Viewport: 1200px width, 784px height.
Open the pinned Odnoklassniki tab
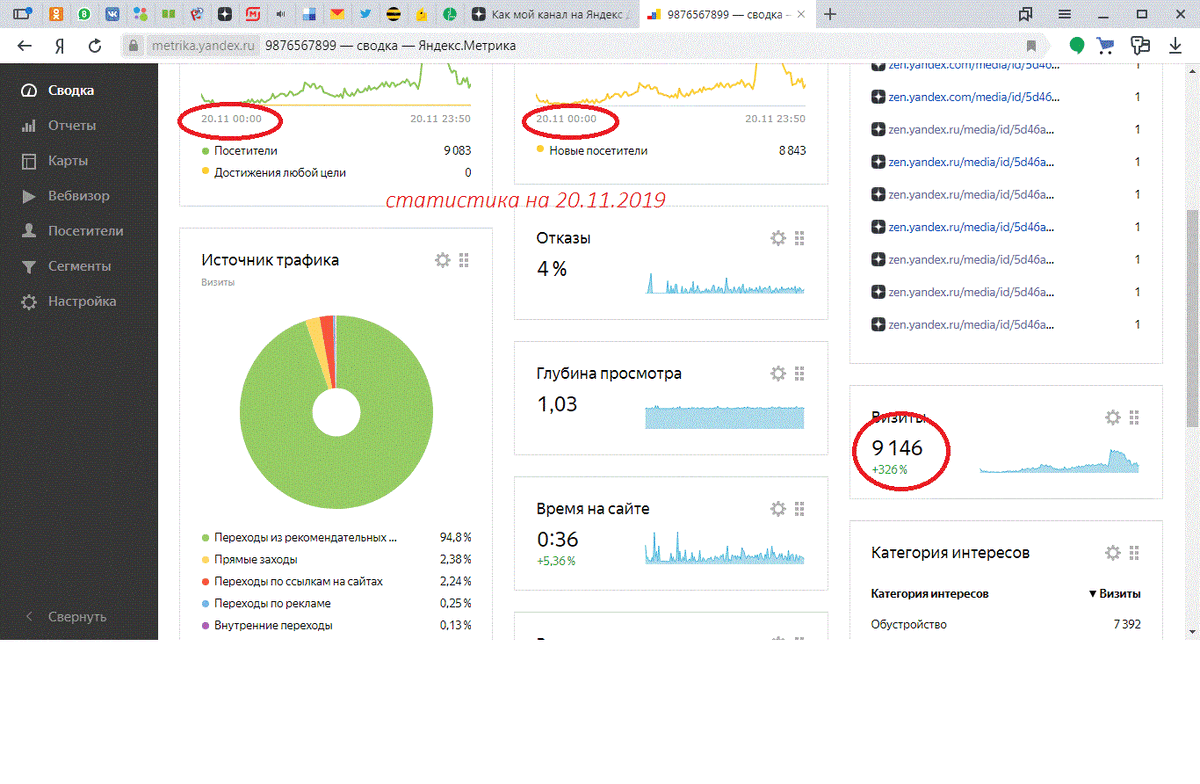point(58,15)
